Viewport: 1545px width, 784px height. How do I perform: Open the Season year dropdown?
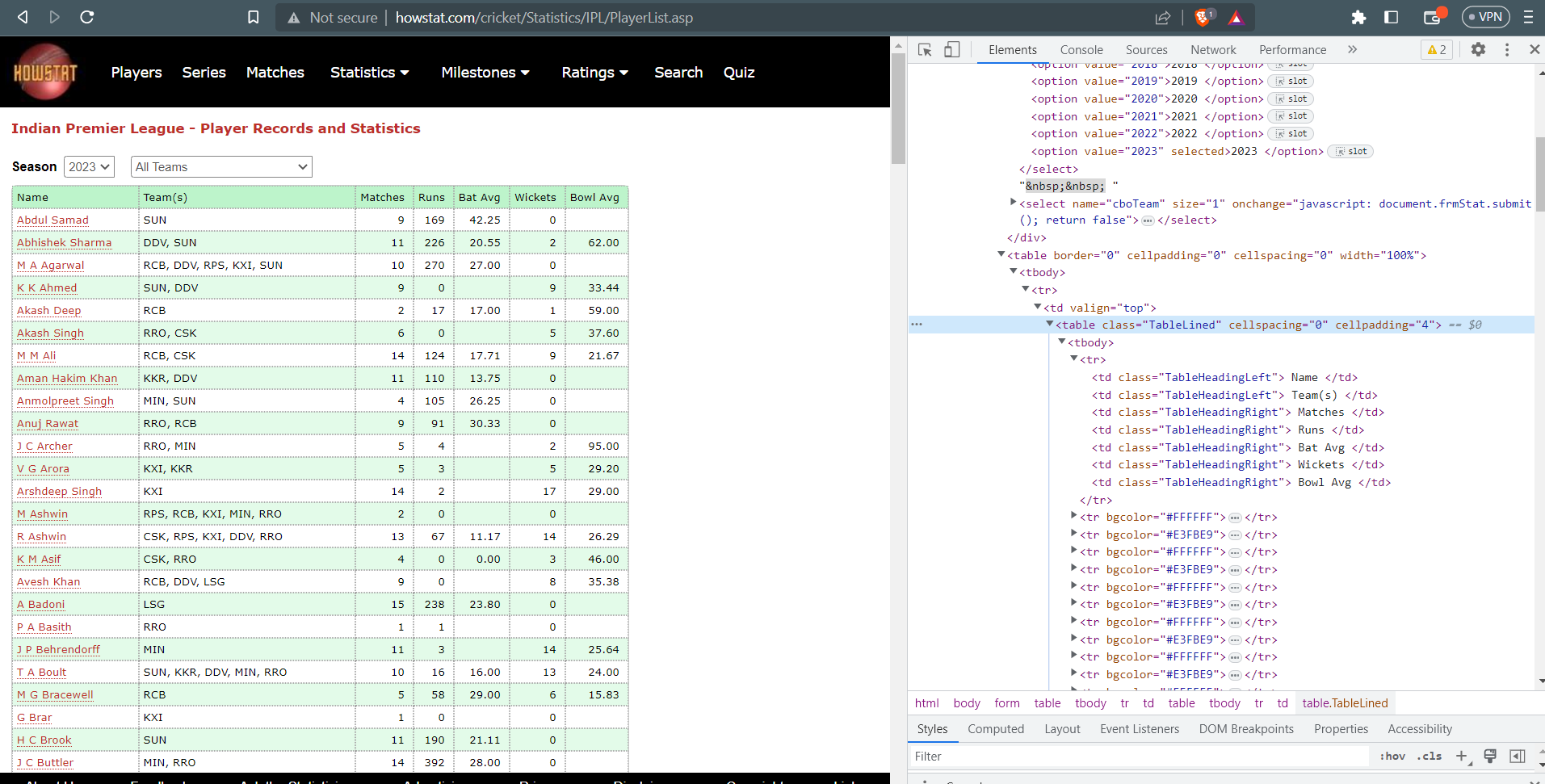pos(88,166)
